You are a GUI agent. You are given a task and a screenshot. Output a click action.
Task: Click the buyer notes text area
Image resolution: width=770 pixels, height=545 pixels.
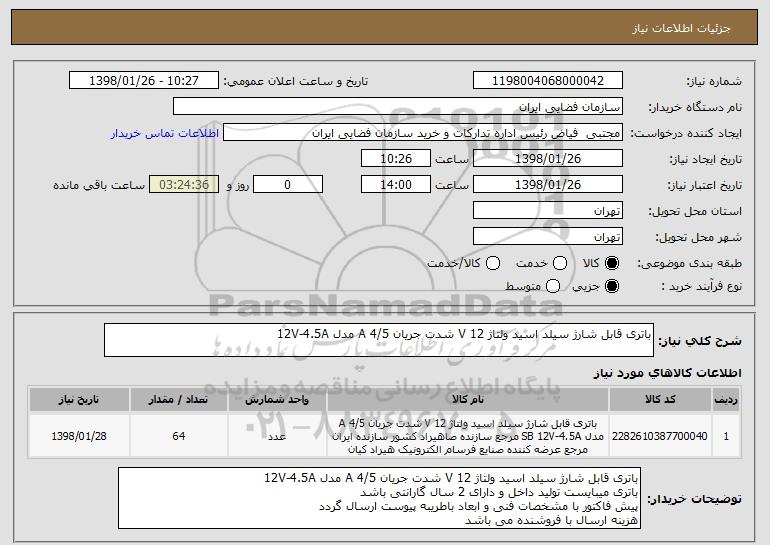point(380,498)
